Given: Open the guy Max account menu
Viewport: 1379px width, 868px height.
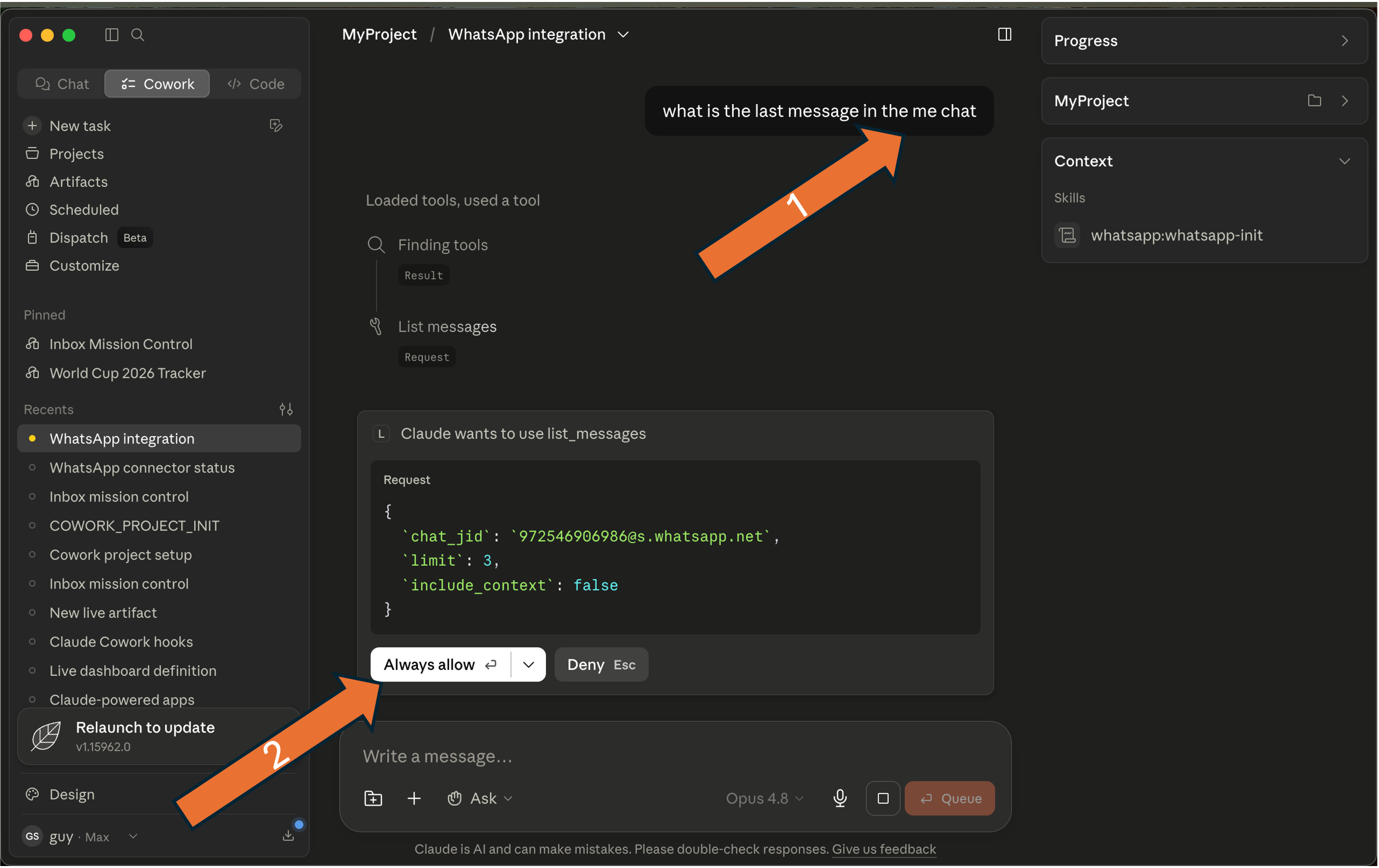Looking at the screenshot, I should pyautogui.click(x=80, y=837).
